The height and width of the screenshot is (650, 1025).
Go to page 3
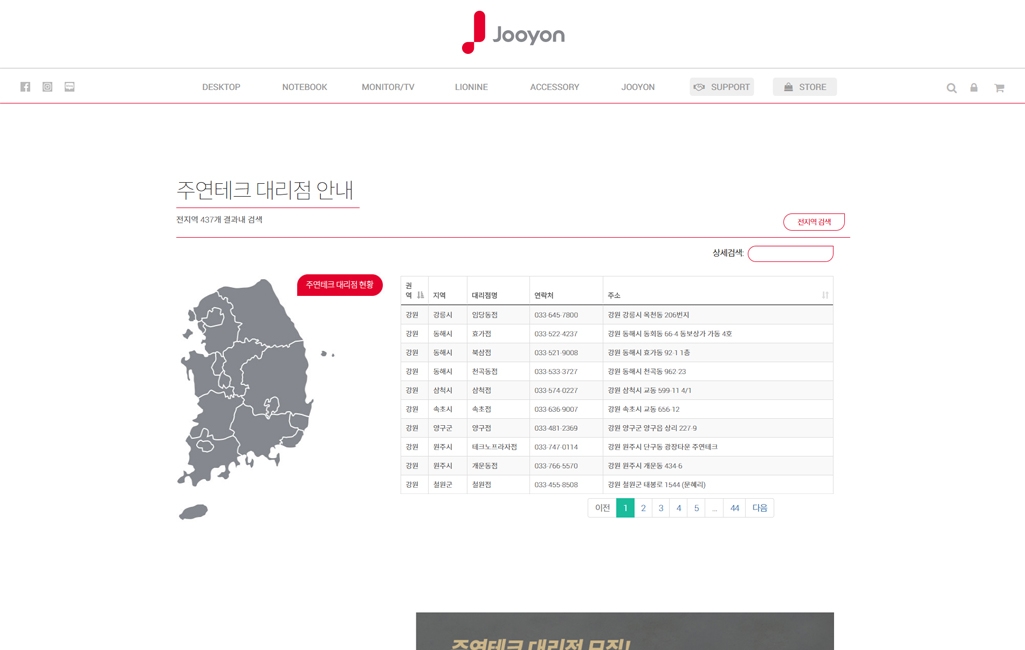click(661, 508)
